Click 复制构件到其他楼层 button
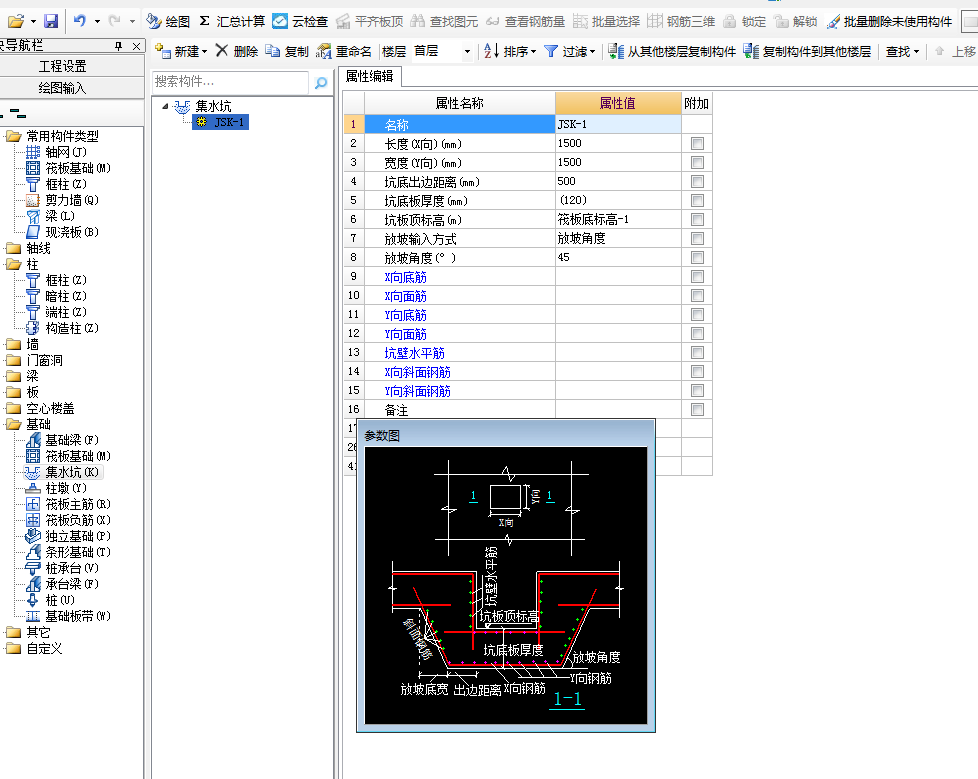This screenshot has height=779, width=978. click(x=807, y=51)
